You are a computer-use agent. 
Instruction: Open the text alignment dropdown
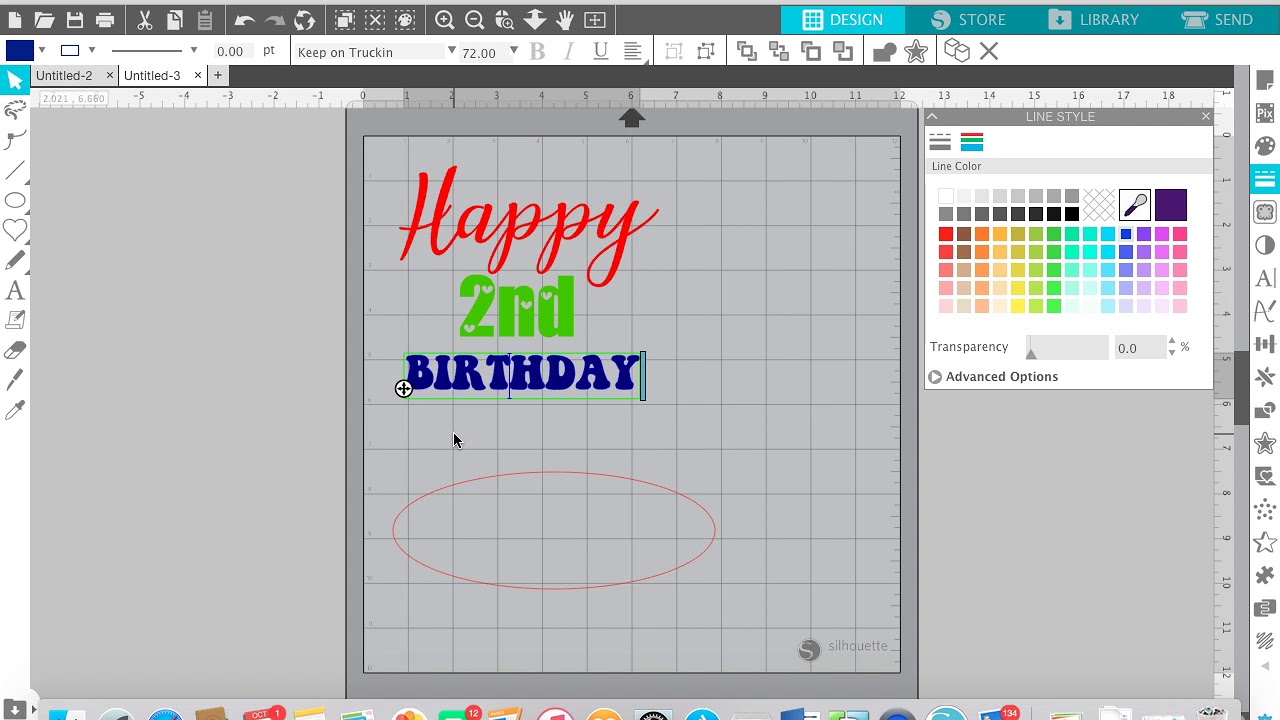pyautogui.click(x=633, y=51)
